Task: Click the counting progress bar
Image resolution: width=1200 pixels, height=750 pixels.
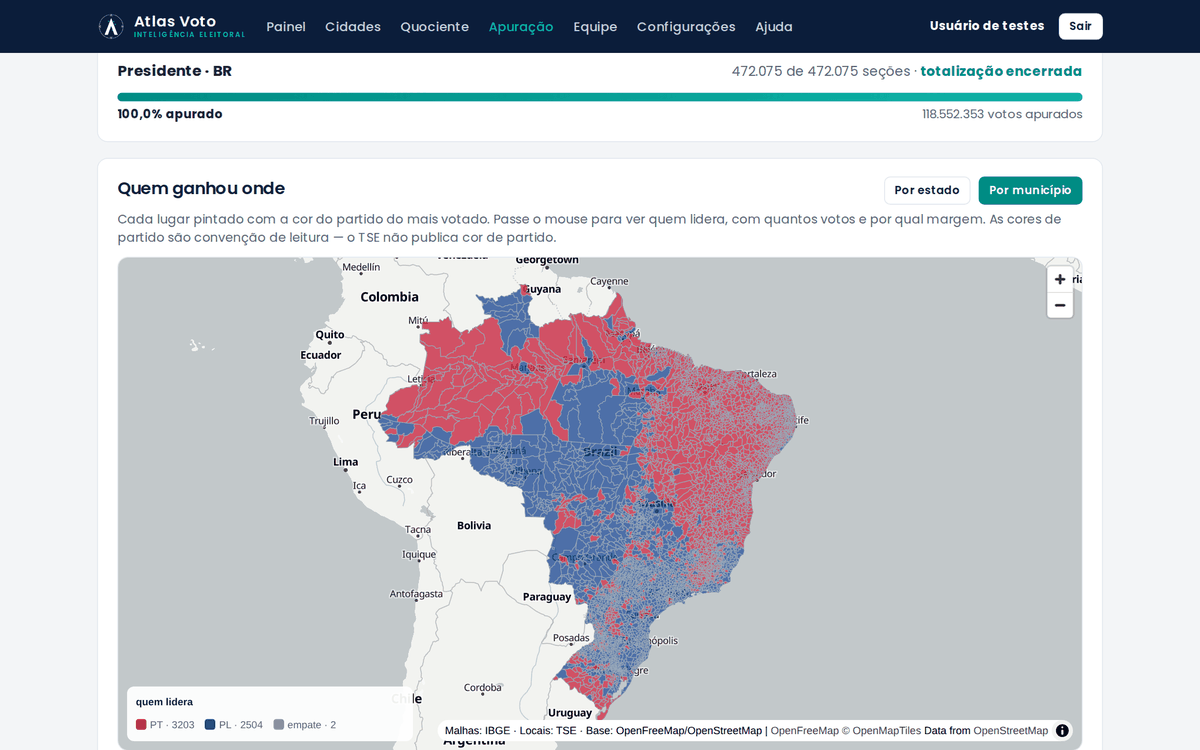Action: pyautogui.click(x=600, y=97)
